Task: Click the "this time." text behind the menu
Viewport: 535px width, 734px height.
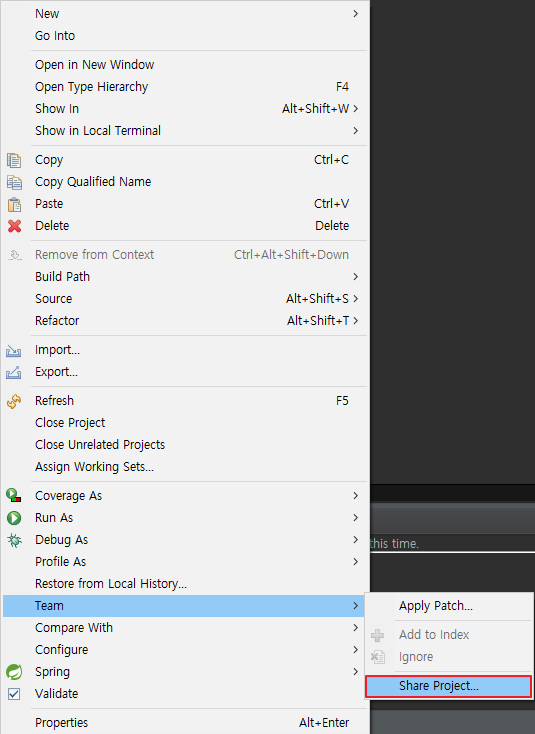Action: (395, 543)
